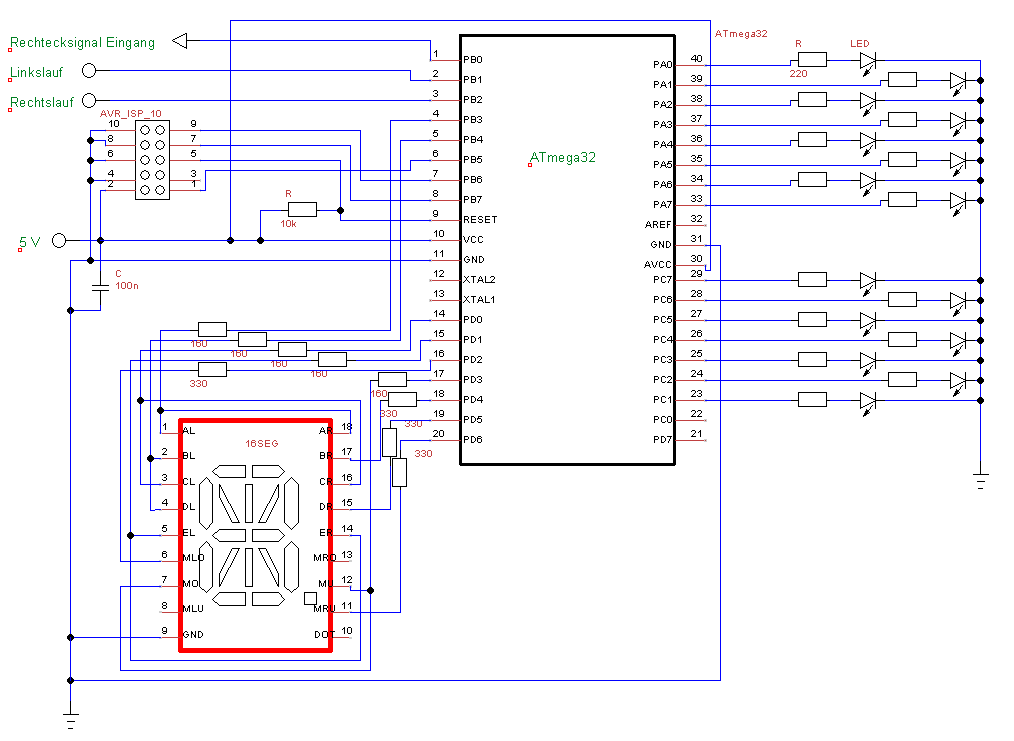Select the 16SEG red title text
The width and height of the screenshot is (1014, 741).
point(261,443)
